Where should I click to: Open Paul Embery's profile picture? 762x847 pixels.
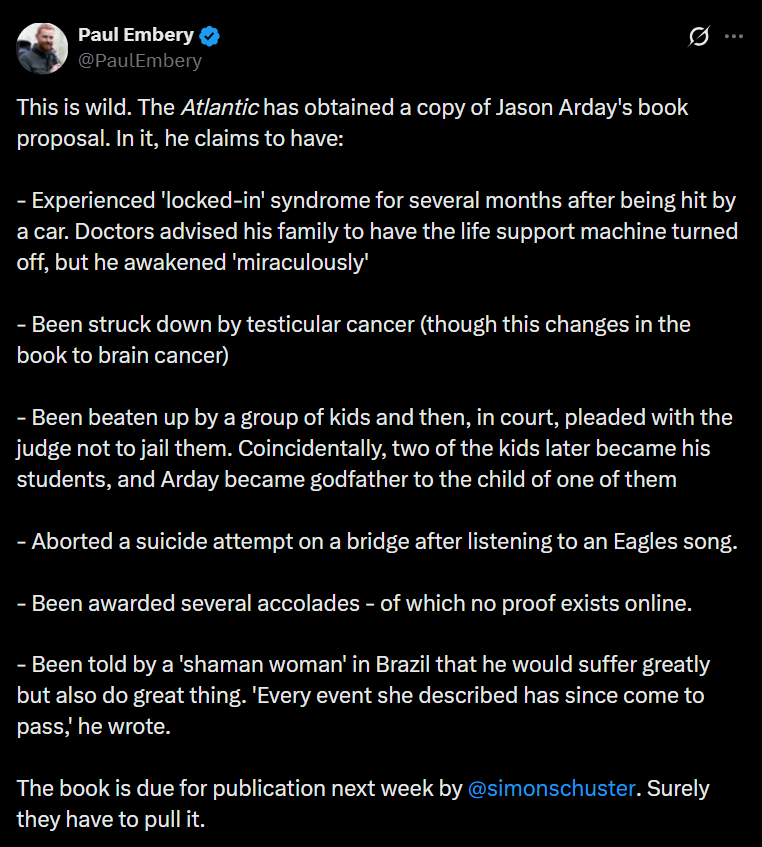click(42, 48)
